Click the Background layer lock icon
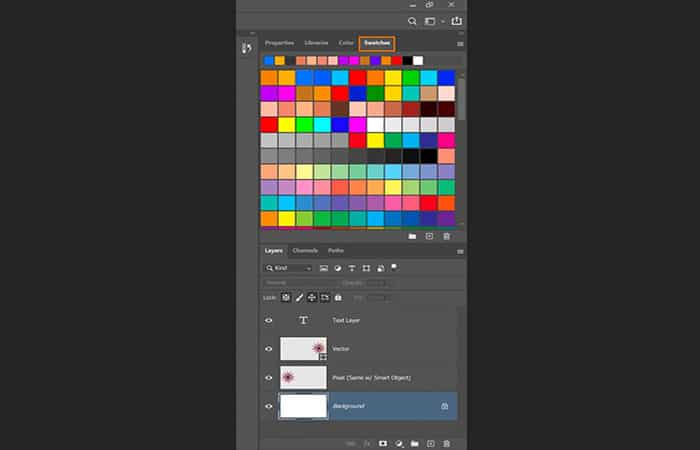 [445, 406]
